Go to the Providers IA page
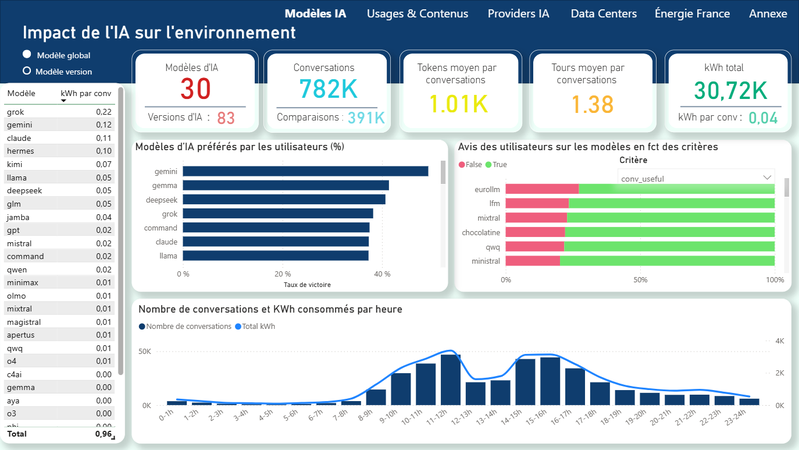This screenshot has height=450, width=799. [x=518, y=14]
